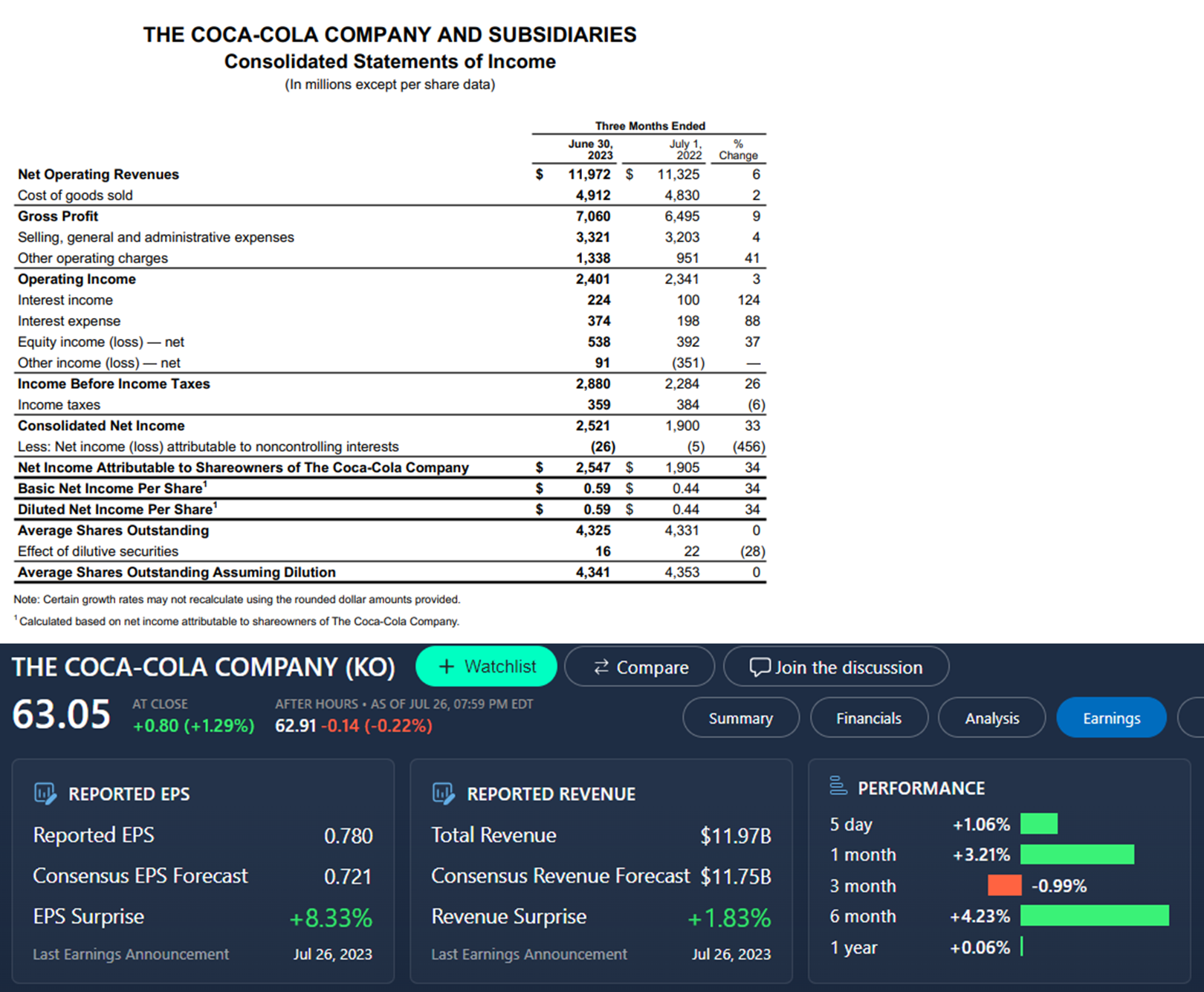Click the green 1 month performance bar
The image size is (1204, 992).
[x=1077, y=855]
